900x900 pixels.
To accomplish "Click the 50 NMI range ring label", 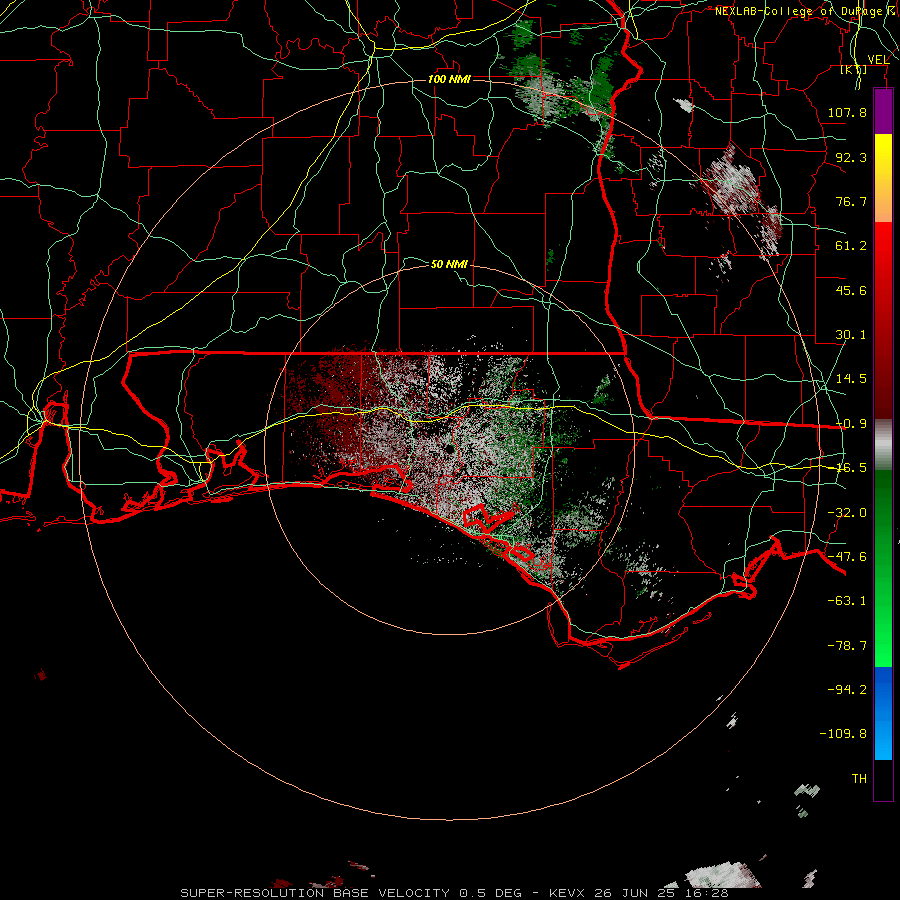I will click(449, 264).
